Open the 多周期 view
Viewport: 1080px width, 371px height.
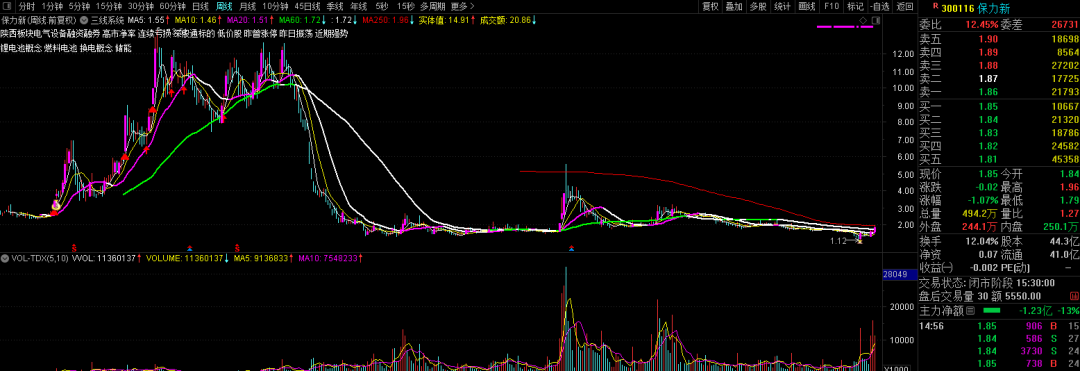[x=432, y=6]
